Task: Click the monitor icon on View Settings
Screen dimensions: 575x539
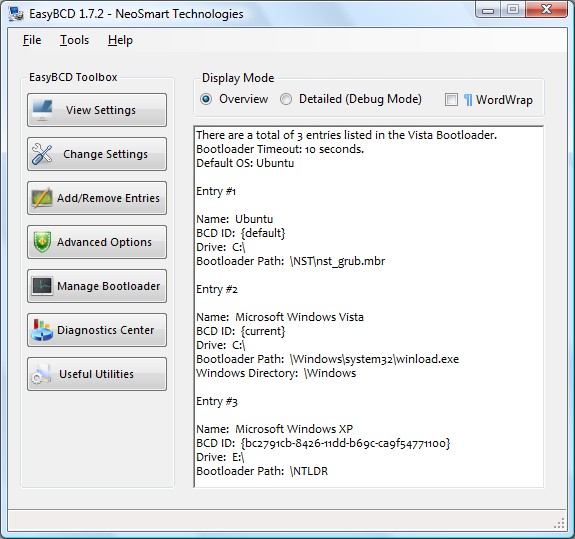Action: [42, 110]
